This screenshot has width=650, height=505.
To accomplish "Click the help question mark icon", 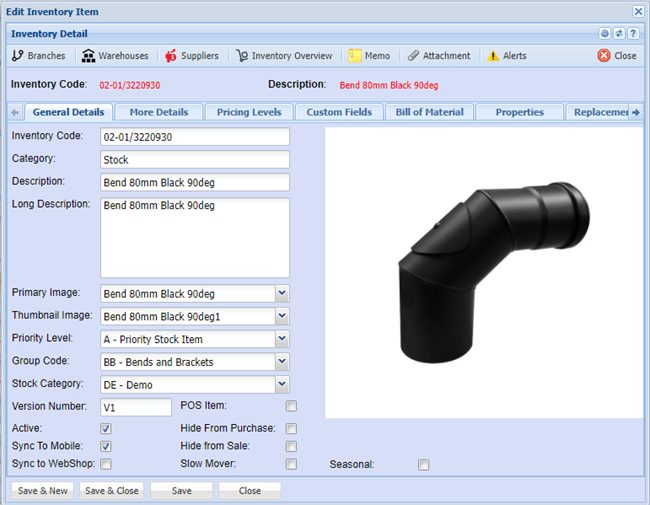I will 633,33.
